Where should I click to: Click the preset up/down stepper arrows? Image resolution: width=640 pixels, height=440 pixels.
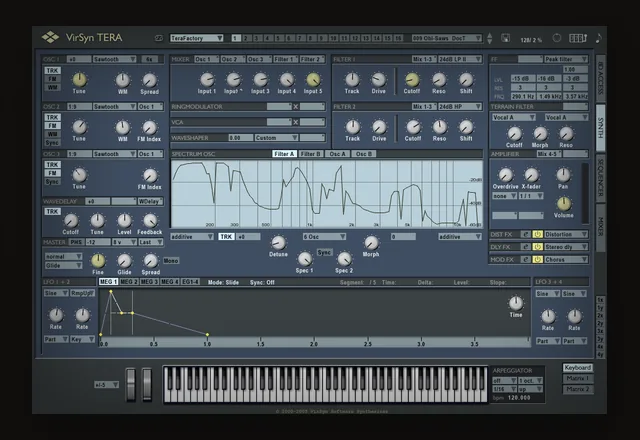489,38
